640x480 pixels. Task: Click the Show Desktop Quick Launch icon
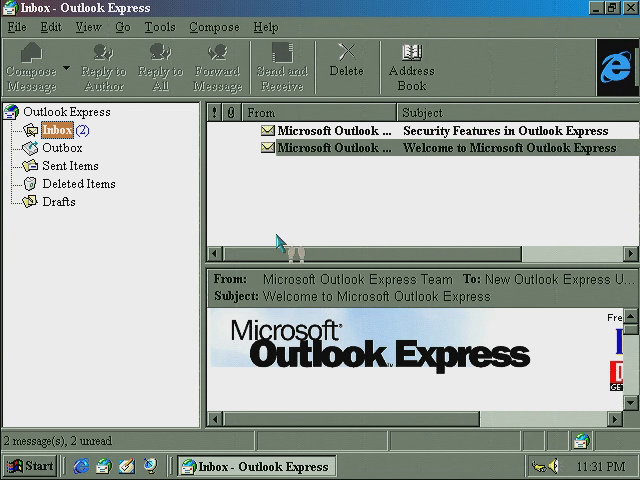pos(127,466)
